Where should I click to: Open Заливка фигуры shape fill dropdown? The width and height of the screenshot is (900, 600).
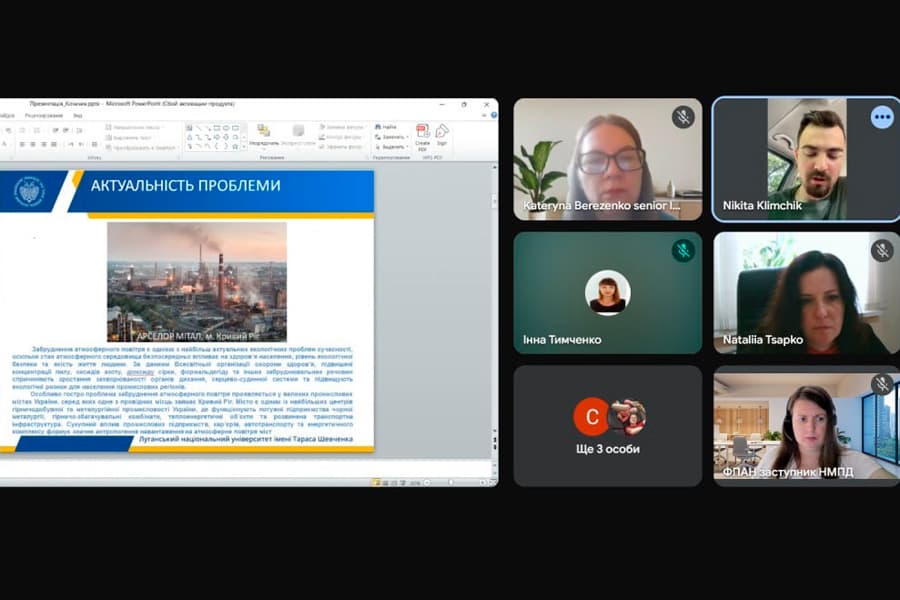point(342,127)
